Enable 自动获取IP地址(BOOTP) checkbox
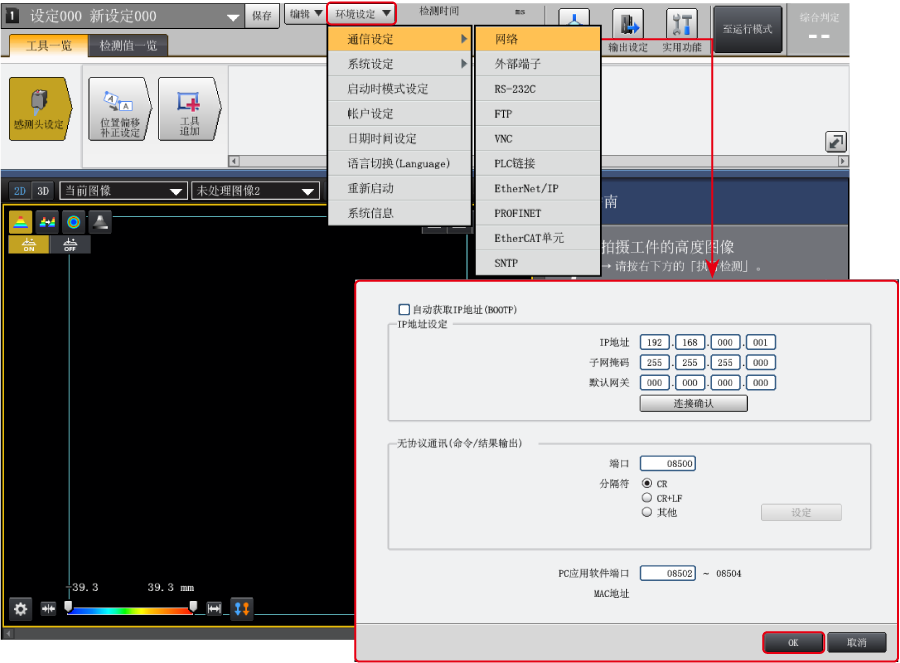The image size is (900, 663). click(x=405, y=310)
